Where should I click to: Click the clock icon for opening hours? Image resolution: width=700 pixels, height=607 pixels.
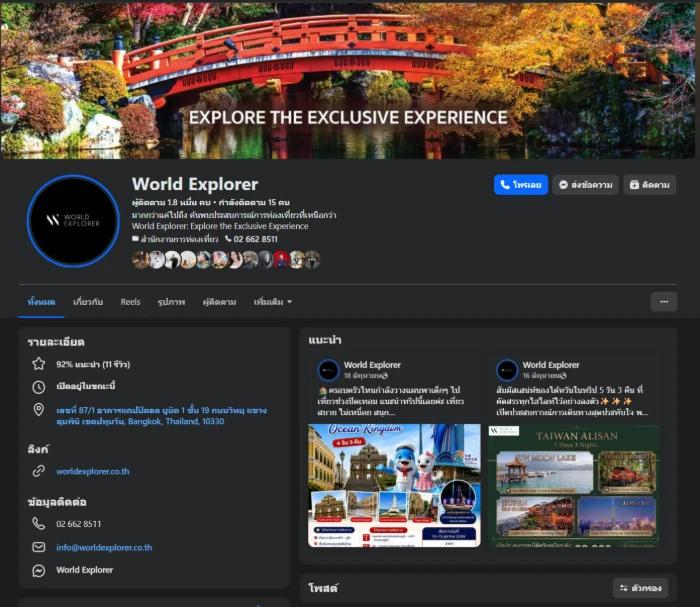click(x=39, y=387)
